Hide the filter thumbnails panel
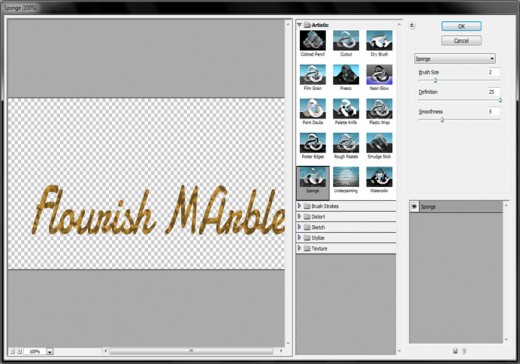 [x=412, y=25]
